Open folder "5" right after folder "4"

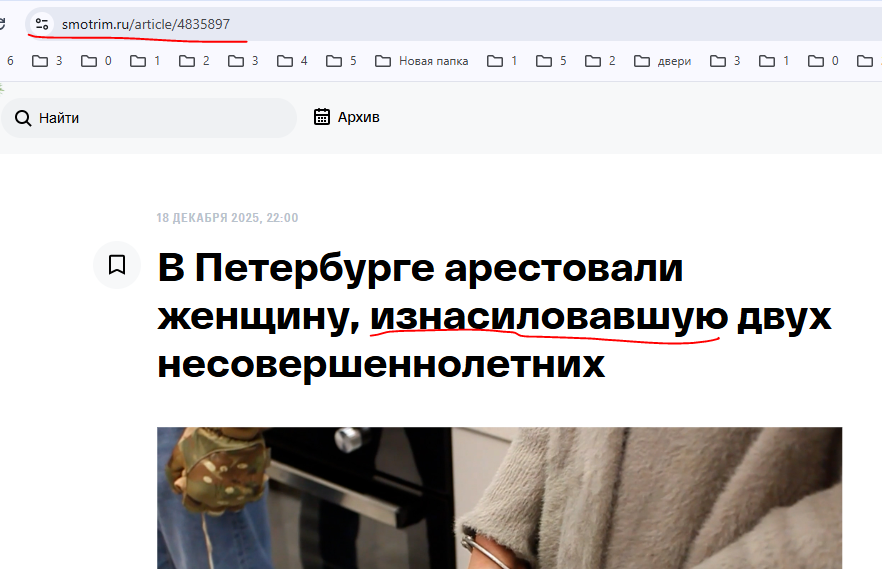point(341,61)
